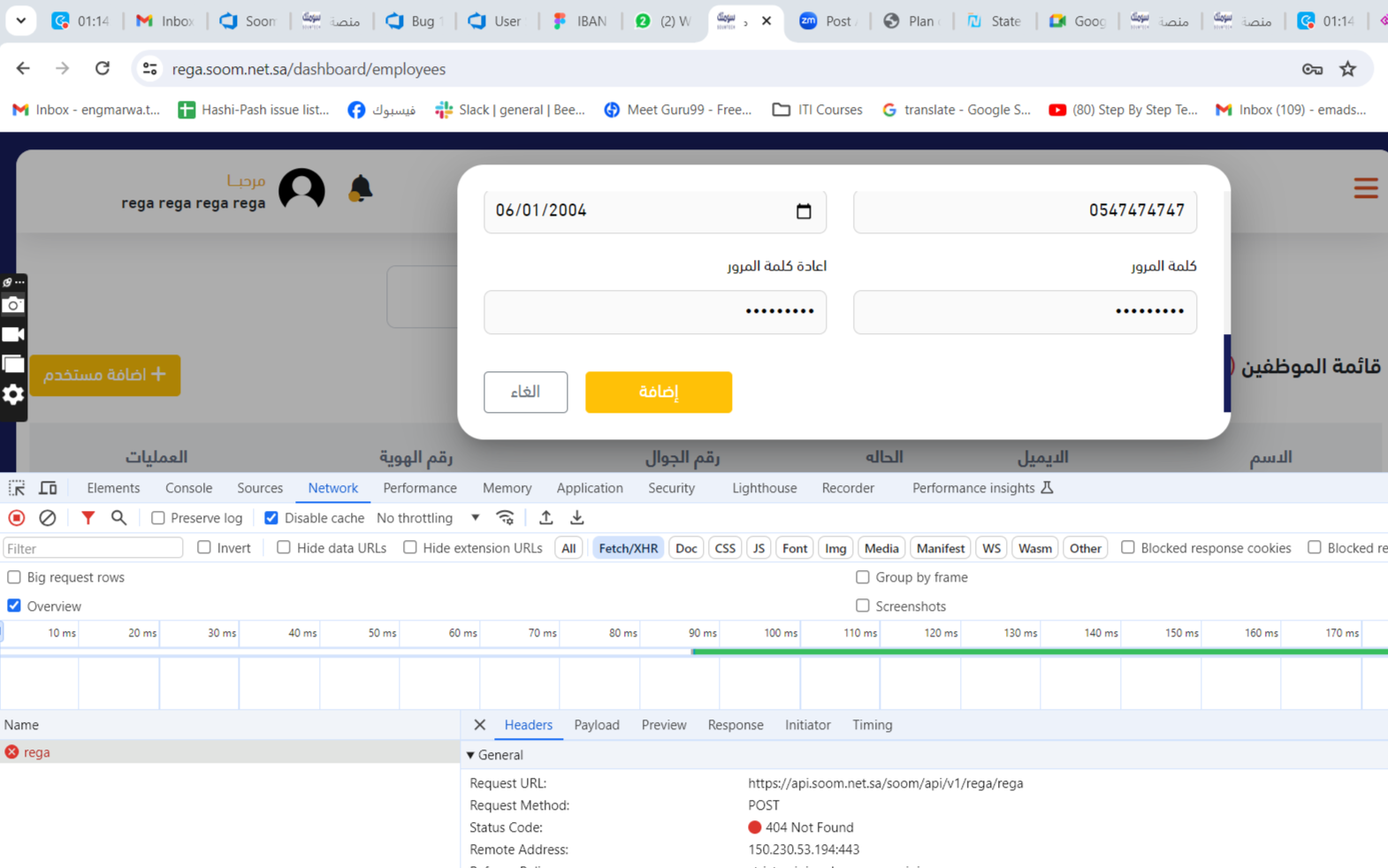Toggle the network filter funnel icon
1388x868 pixels.
tap(88, 518)
